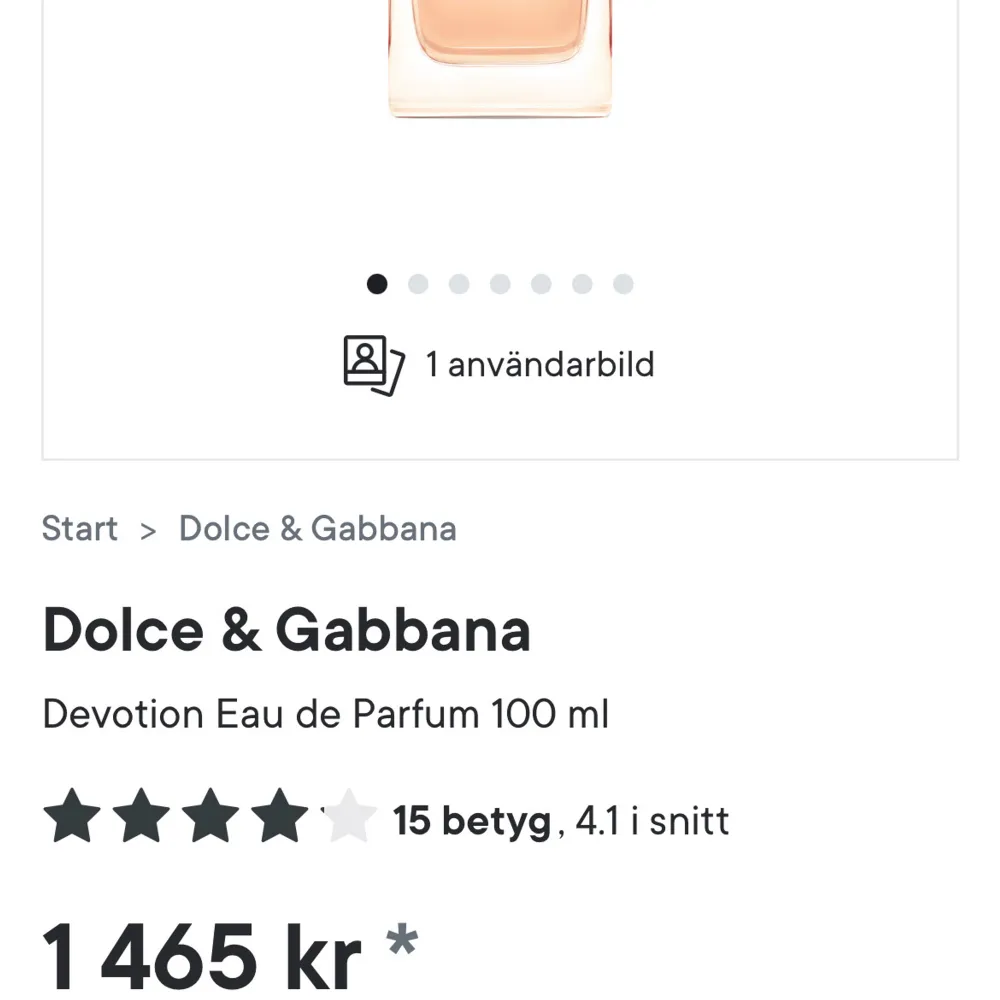Click the sixth carousel position dot
Viewport: 1000px width, 1000px height.
tap(583, 284)
